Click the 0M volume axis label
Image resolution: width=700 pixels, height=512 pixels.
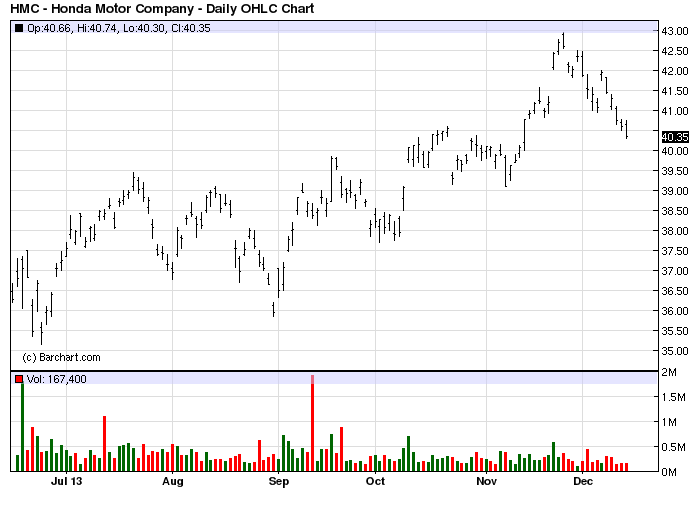click(x=669, y=472)
